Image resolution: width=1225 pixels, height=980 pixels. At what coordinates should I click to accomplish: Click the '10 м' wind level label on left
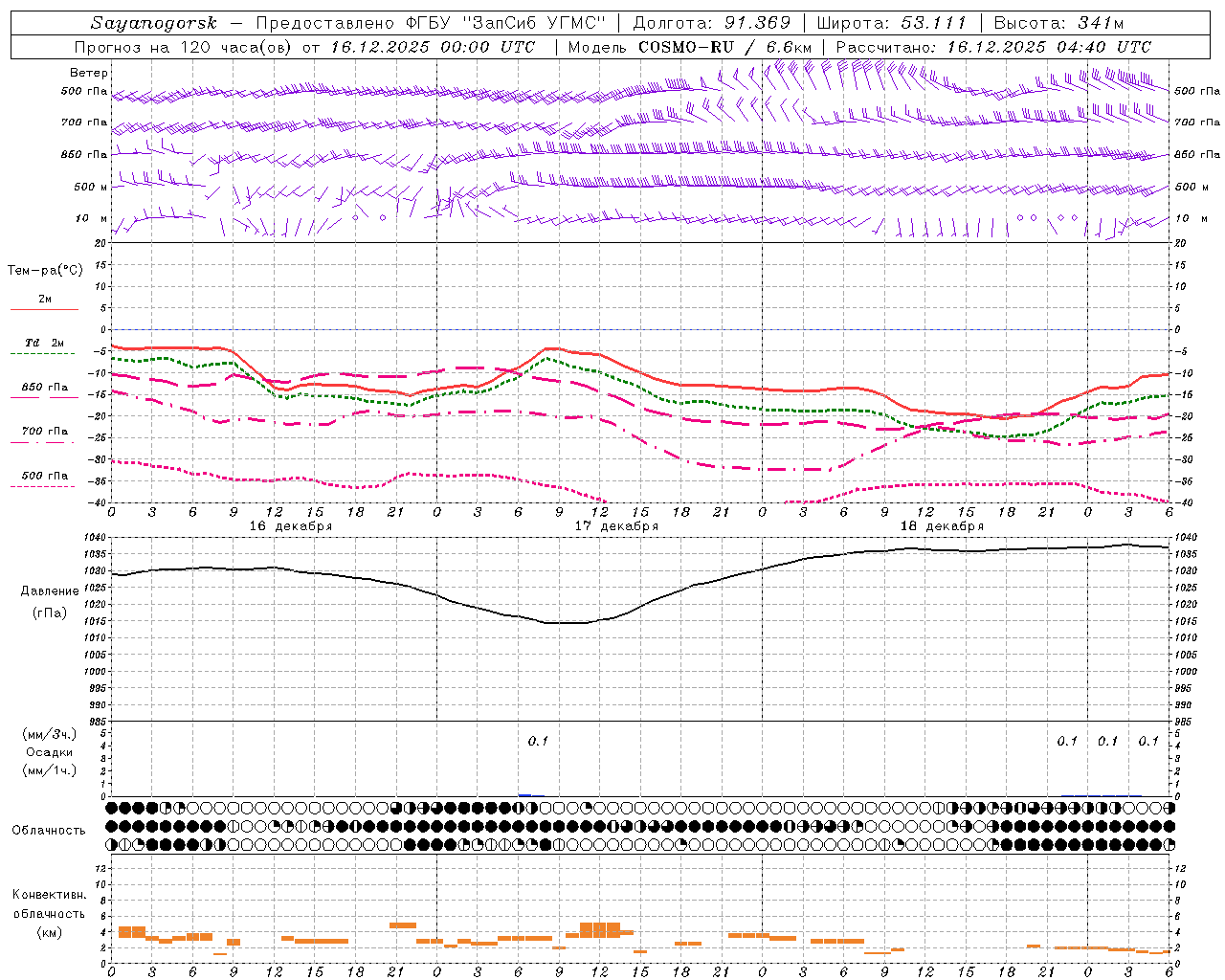point(91,219)
